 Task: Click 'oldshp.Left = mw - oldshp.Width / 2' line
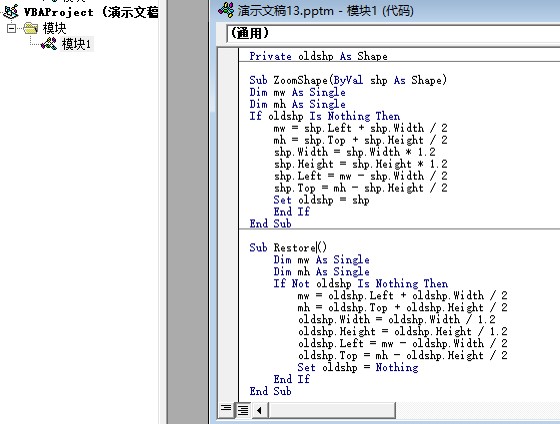click(x=402, y=343)
